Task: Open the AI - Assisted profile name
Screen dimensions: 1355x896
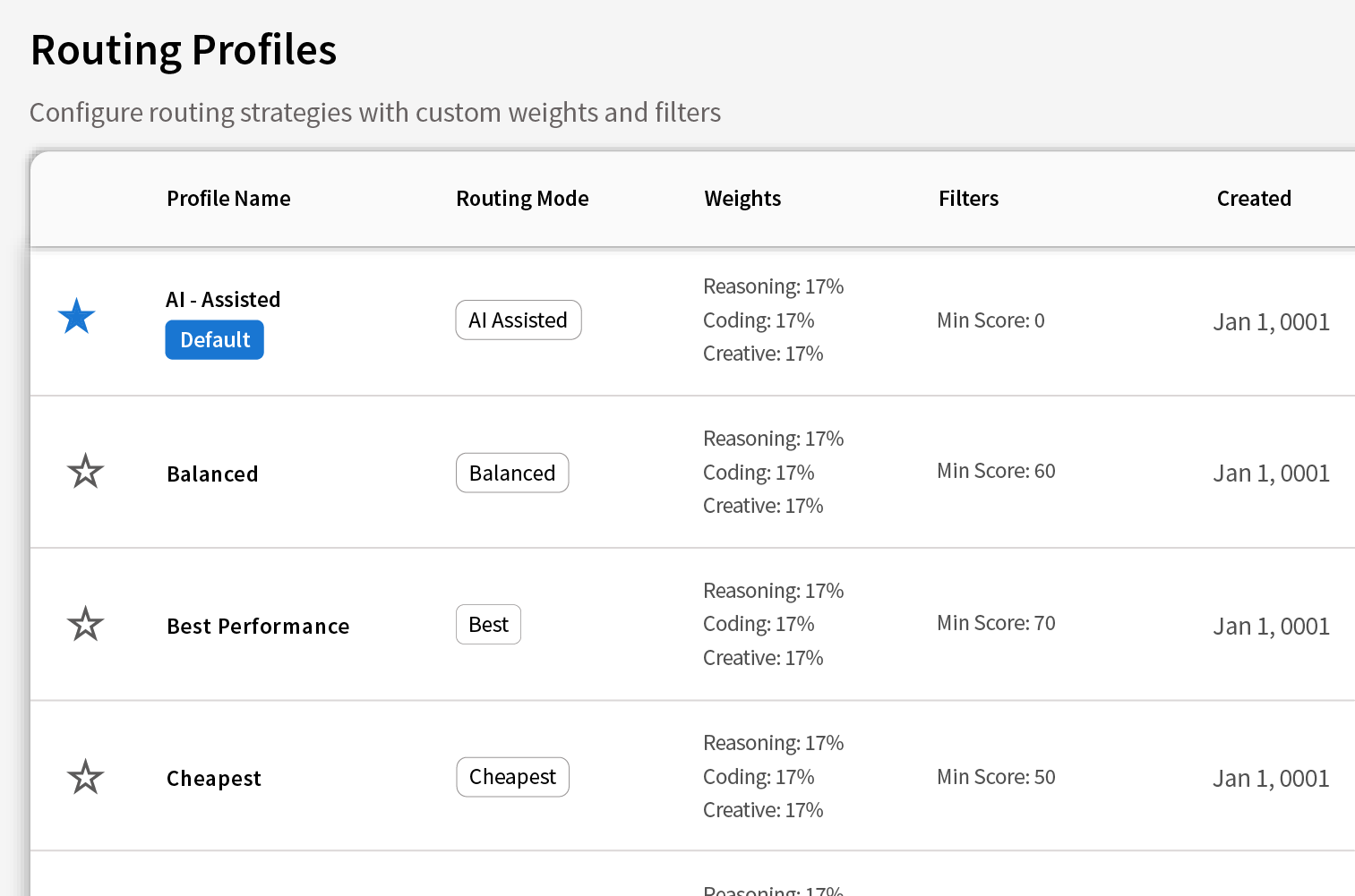Action: point(223,300)
